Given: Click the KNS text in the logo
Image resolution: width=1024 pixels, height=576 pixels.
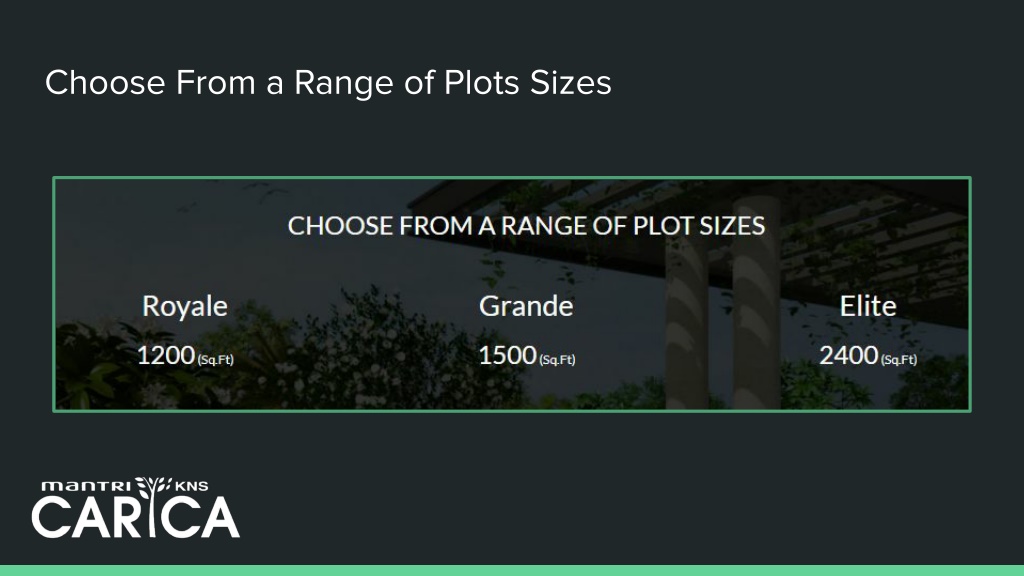Looking at the screenshot, I should [x=191, y=486].
